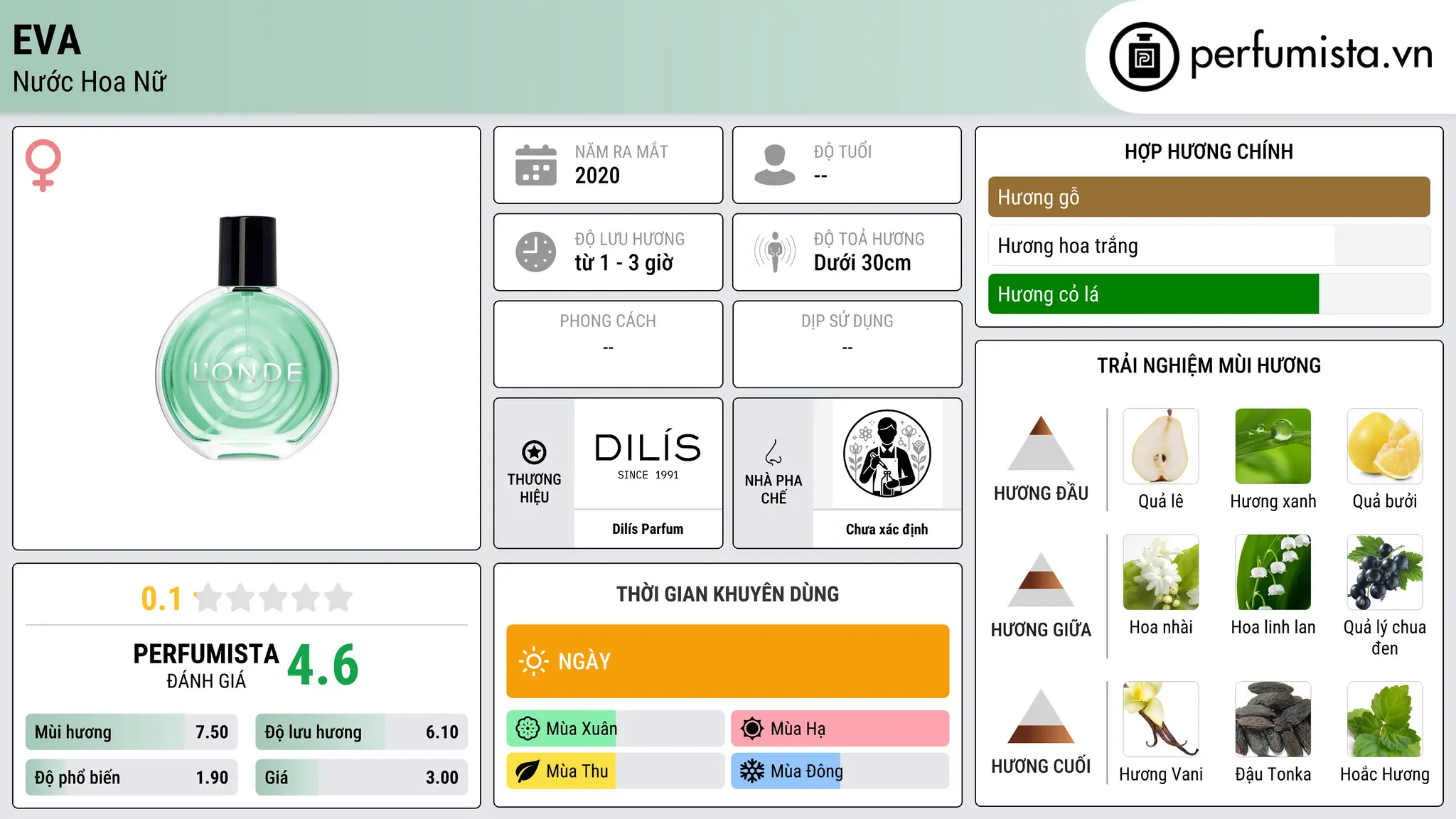Open the Hương xanh green note image
The width and height of the screenshot is (1456, 819).
(1273, 446)
